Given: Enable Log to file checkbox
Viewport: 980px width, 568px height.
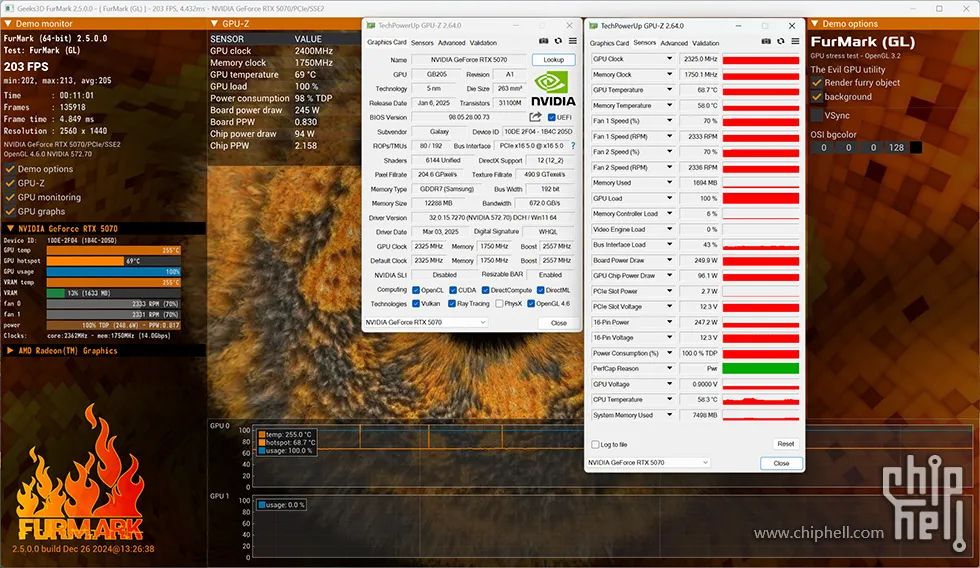Looking at the screenshot, I should click(595, 444).
